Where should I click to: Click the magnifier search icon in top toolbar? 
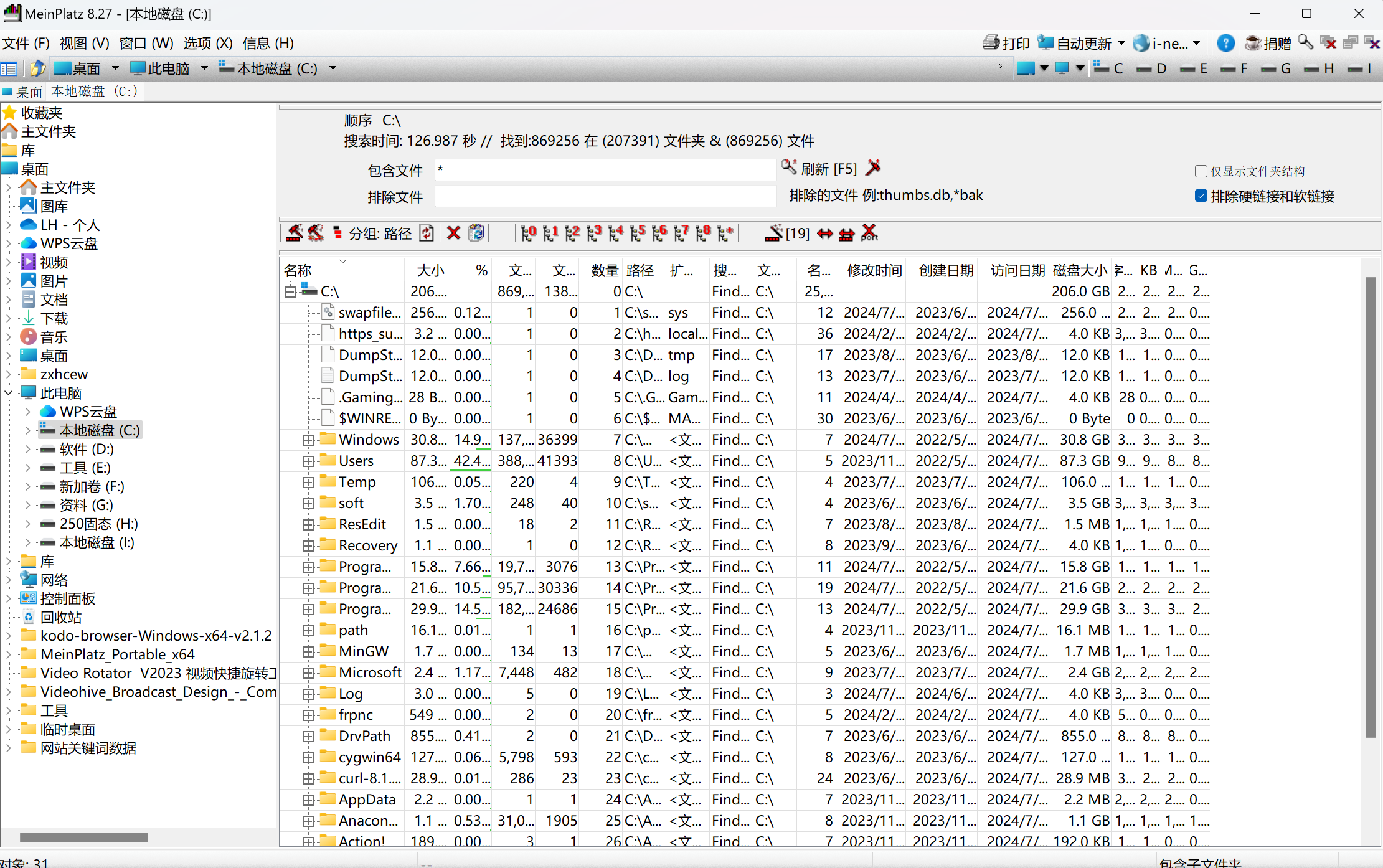tap(1306, 43)
